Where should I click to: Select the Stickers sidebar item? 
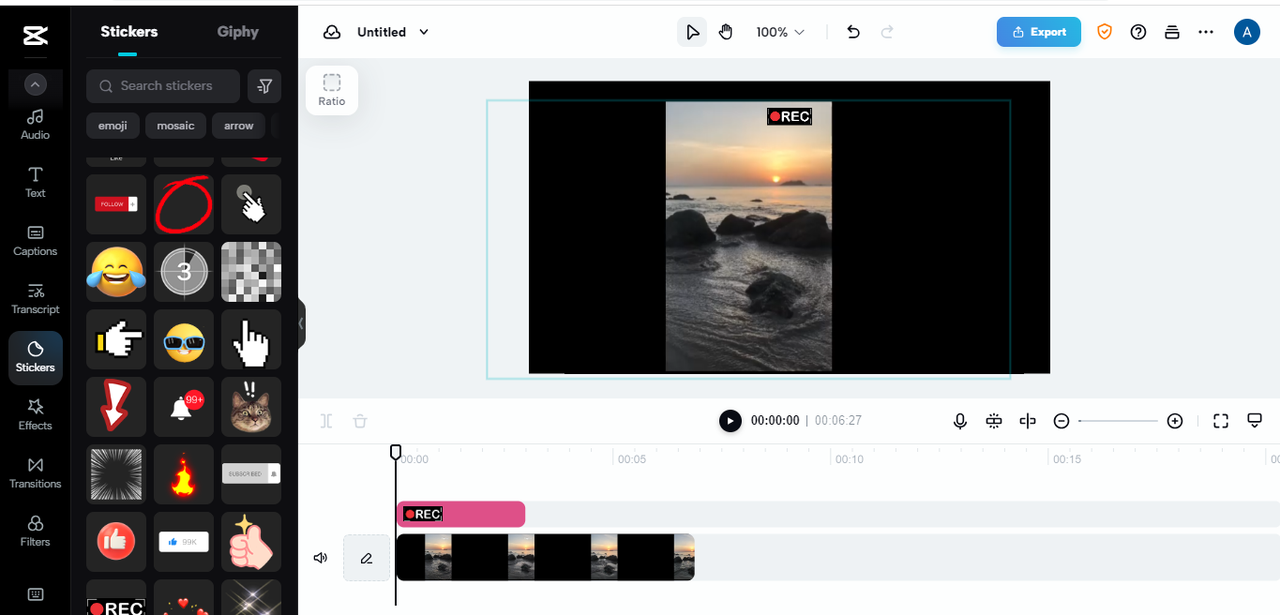[x=35, y=357]
